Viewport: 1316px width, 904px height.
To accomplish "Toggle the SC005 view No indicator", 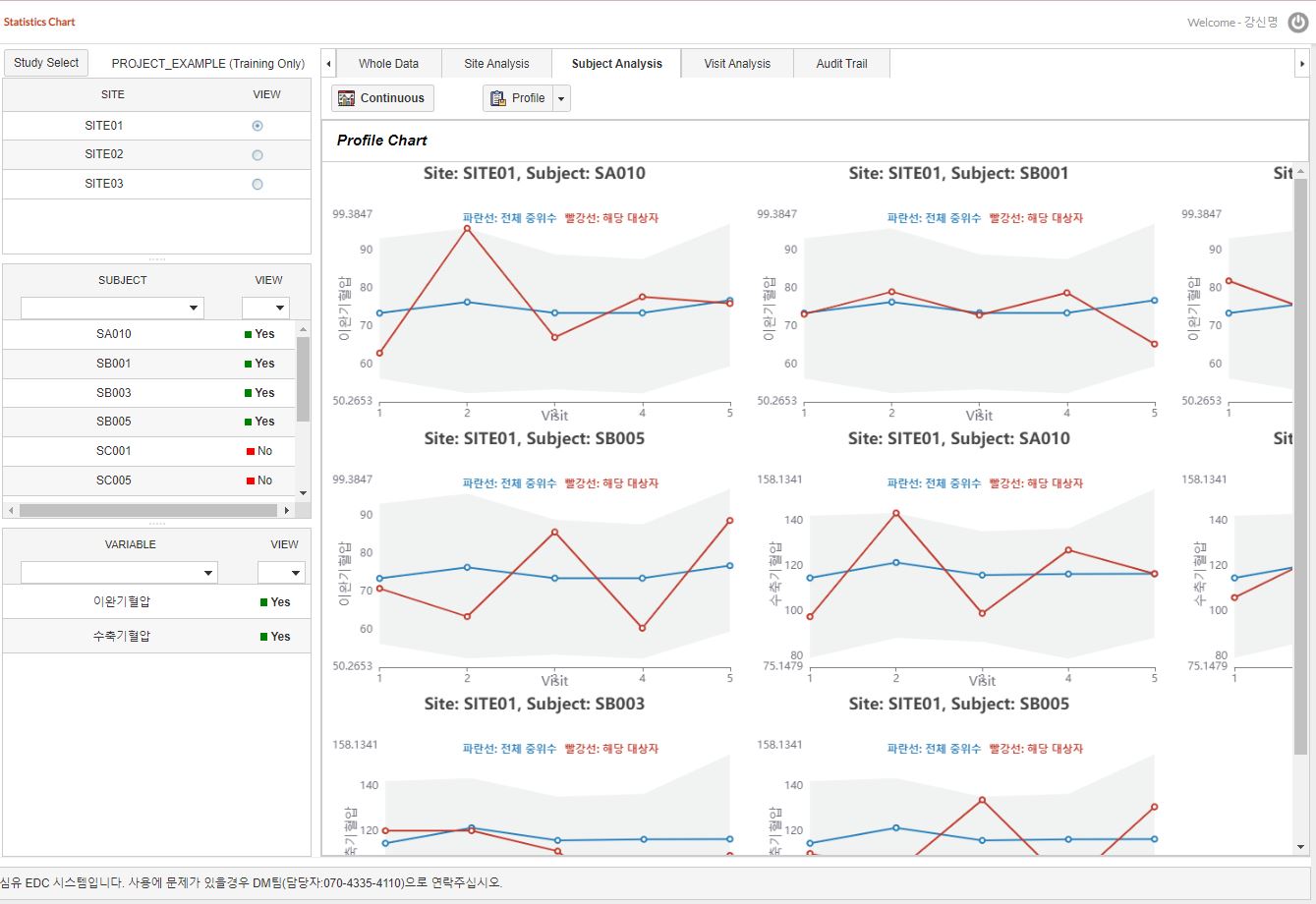I will pyautogui.click(x=259, y=480).
